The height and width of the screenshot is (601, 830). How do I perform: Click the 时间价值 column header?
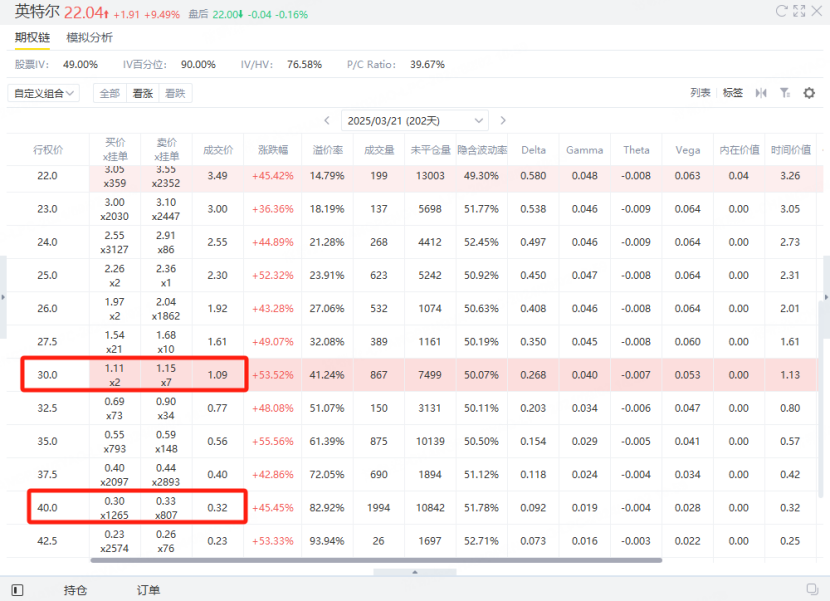[791, 150]
